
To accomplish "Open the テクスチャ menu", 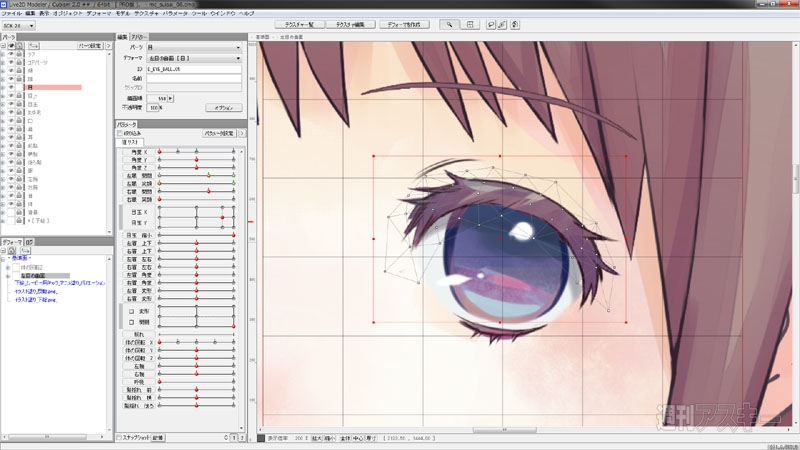I will [146, 13].
